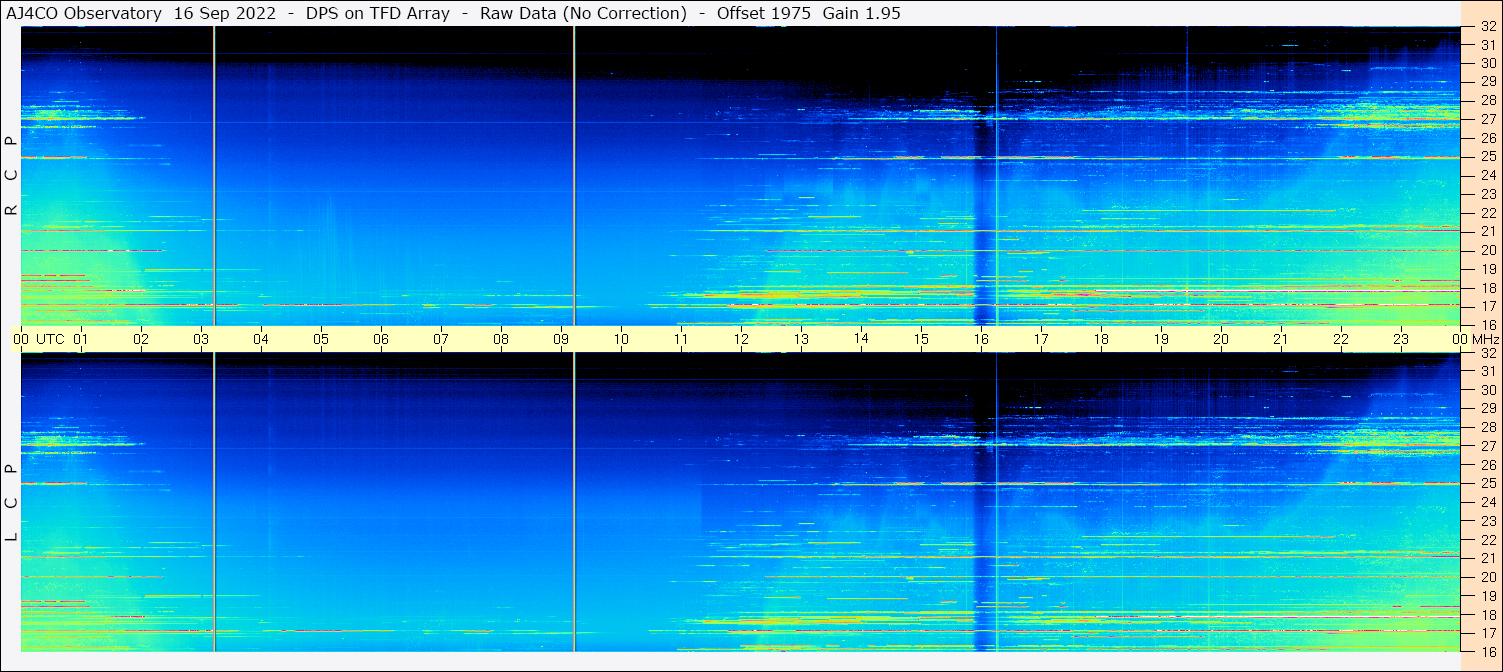1503x672 pixels.
Task: Click the "AJ4CO Observatory" title text
Action: coord(82,13)
